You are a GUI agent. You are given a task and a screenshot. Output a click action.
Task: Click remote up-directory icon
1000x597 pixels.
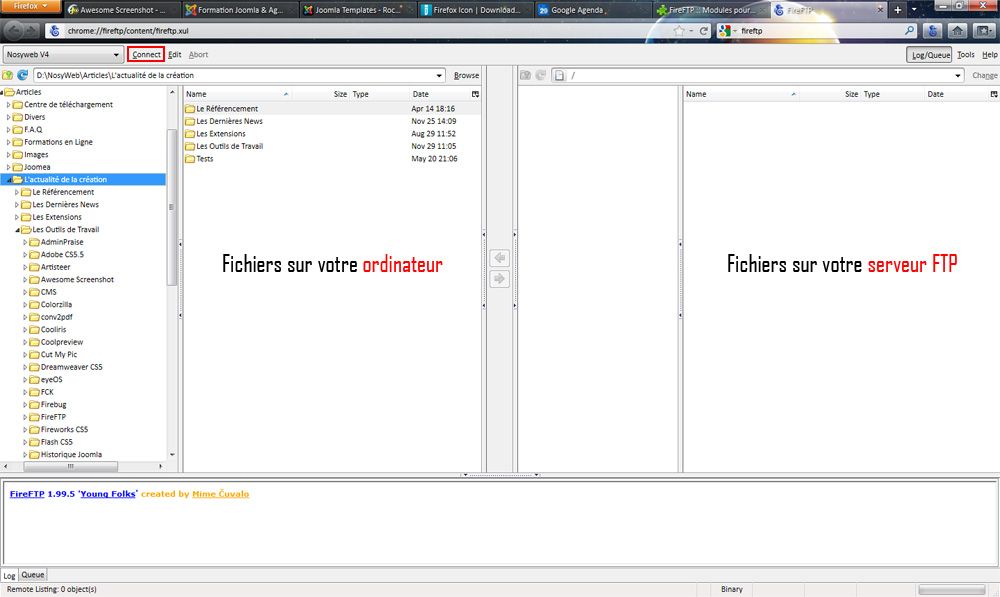[x=526, y=75]
